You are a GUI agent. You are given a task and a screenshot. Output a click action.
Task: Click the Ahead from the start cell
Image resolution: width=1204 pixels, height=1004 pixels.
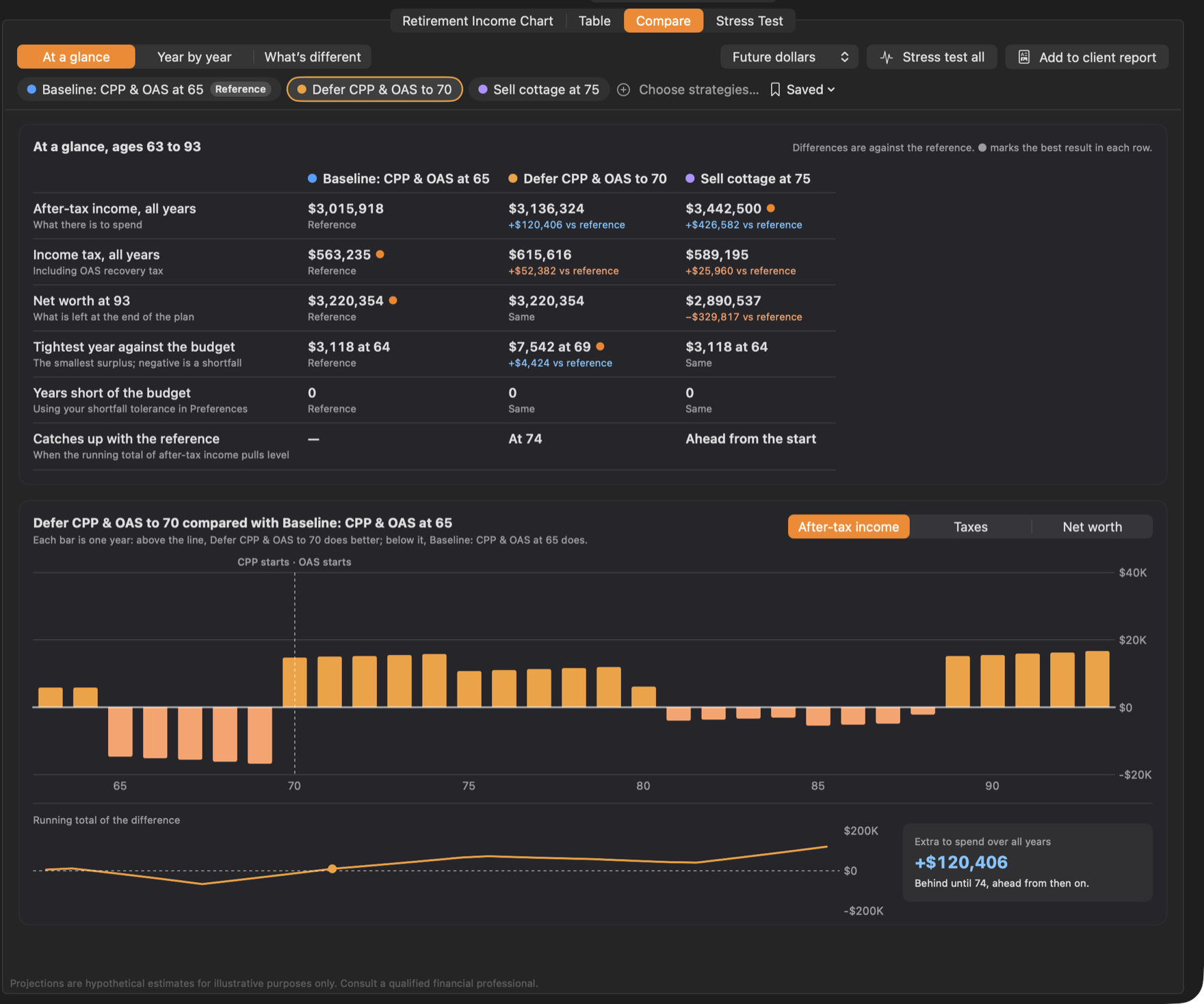(x=750, y=439)
